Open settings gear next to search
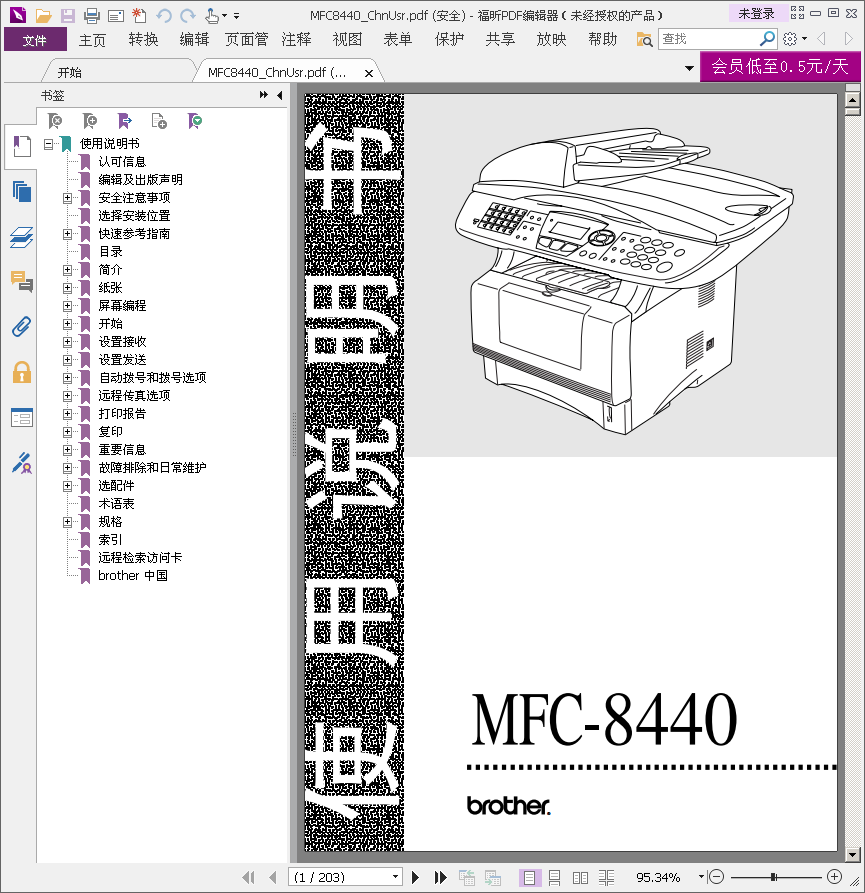865x893 pixels. click(790, 39)
